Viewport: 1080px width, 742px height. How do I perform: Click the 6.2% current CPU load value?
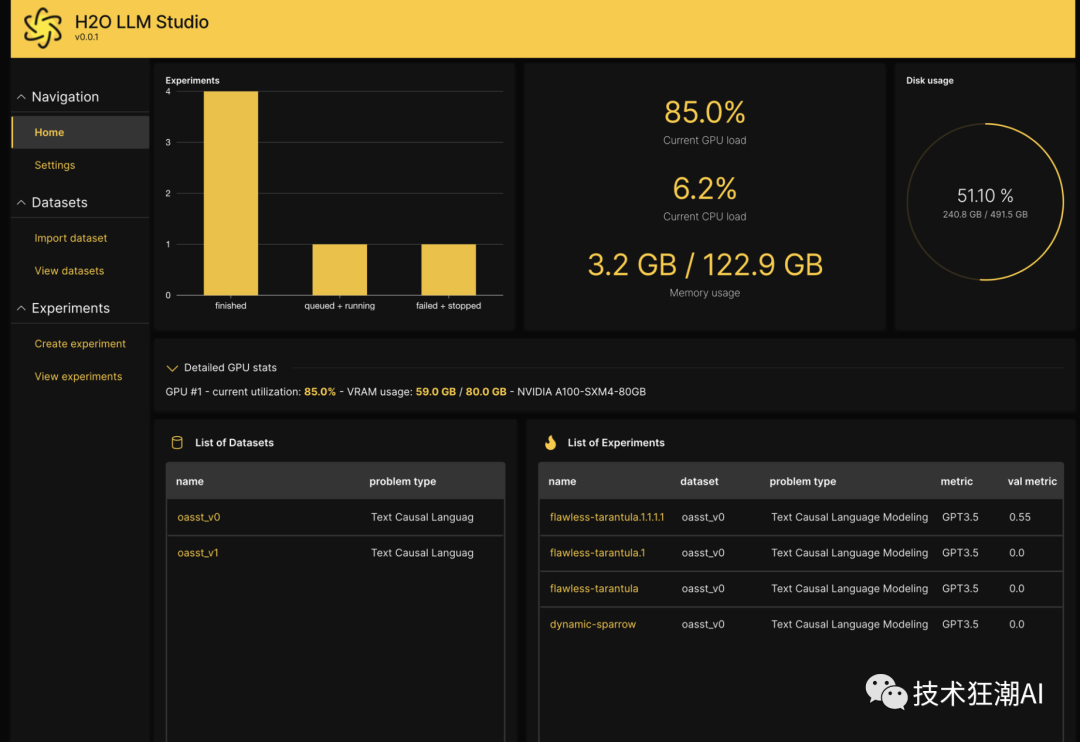(705, 188)
